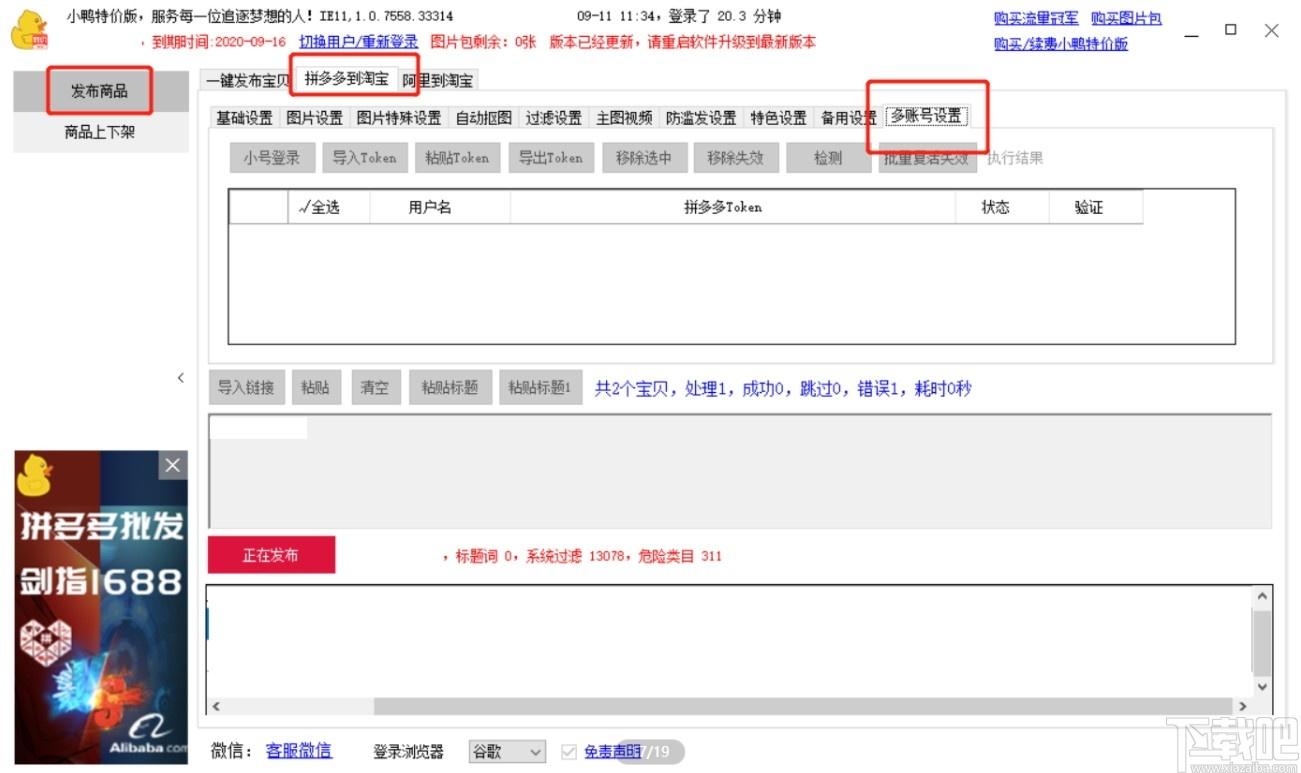Open the 过滤设置 settings tab
This screenshot has height=773, width=1301.
tap(553, 118)
